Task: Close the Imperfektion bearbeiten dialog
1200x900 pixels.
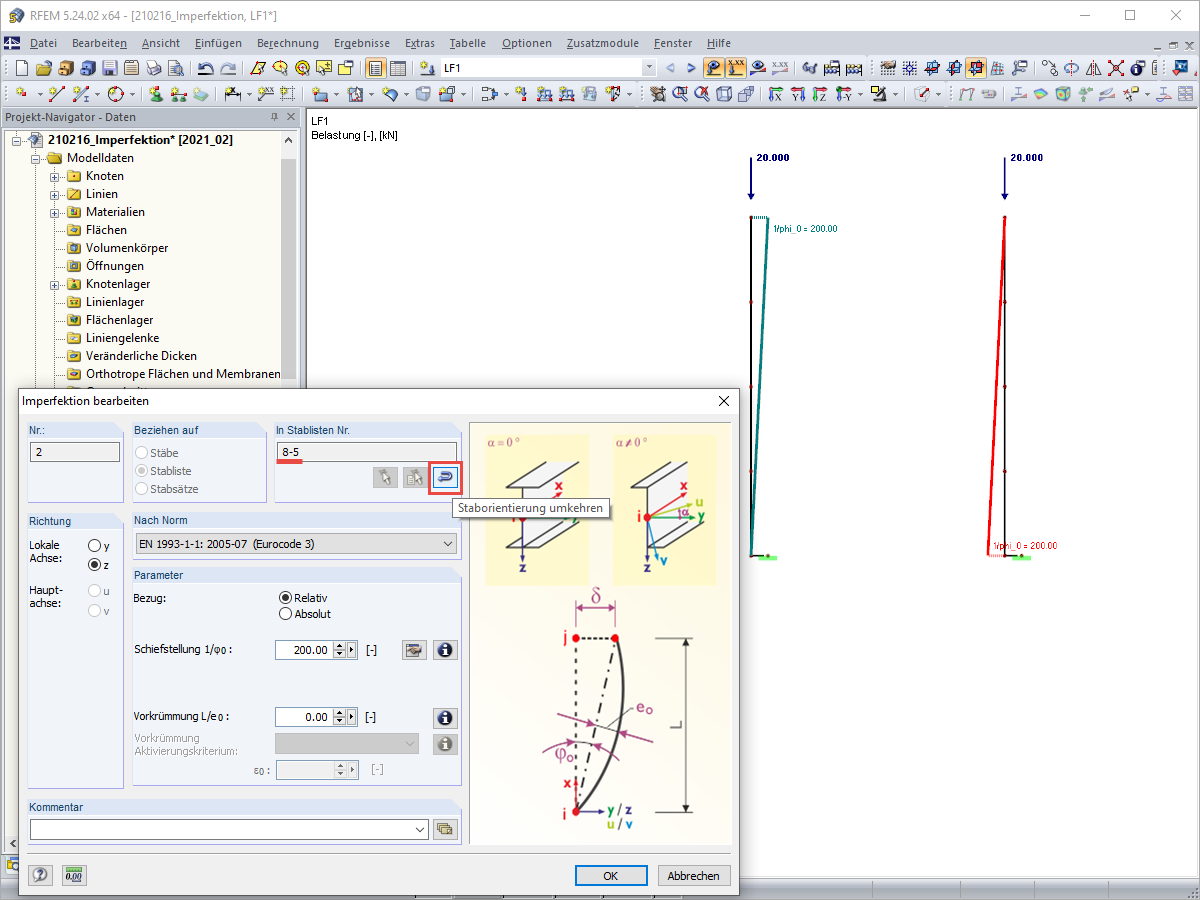Action: tap(724, 400)
